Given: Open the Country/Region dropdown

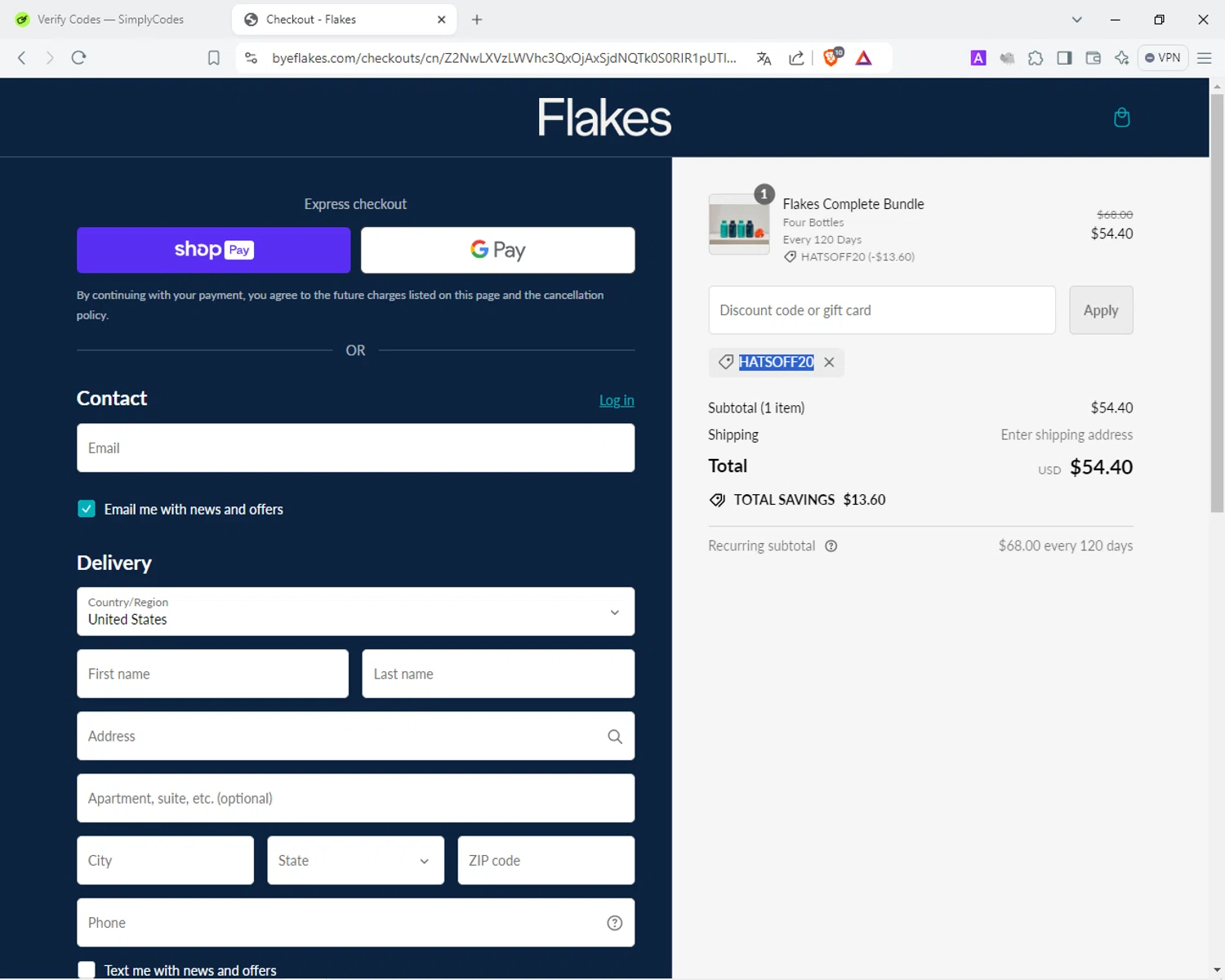Looking at the screenshot, I should (355, 612).
